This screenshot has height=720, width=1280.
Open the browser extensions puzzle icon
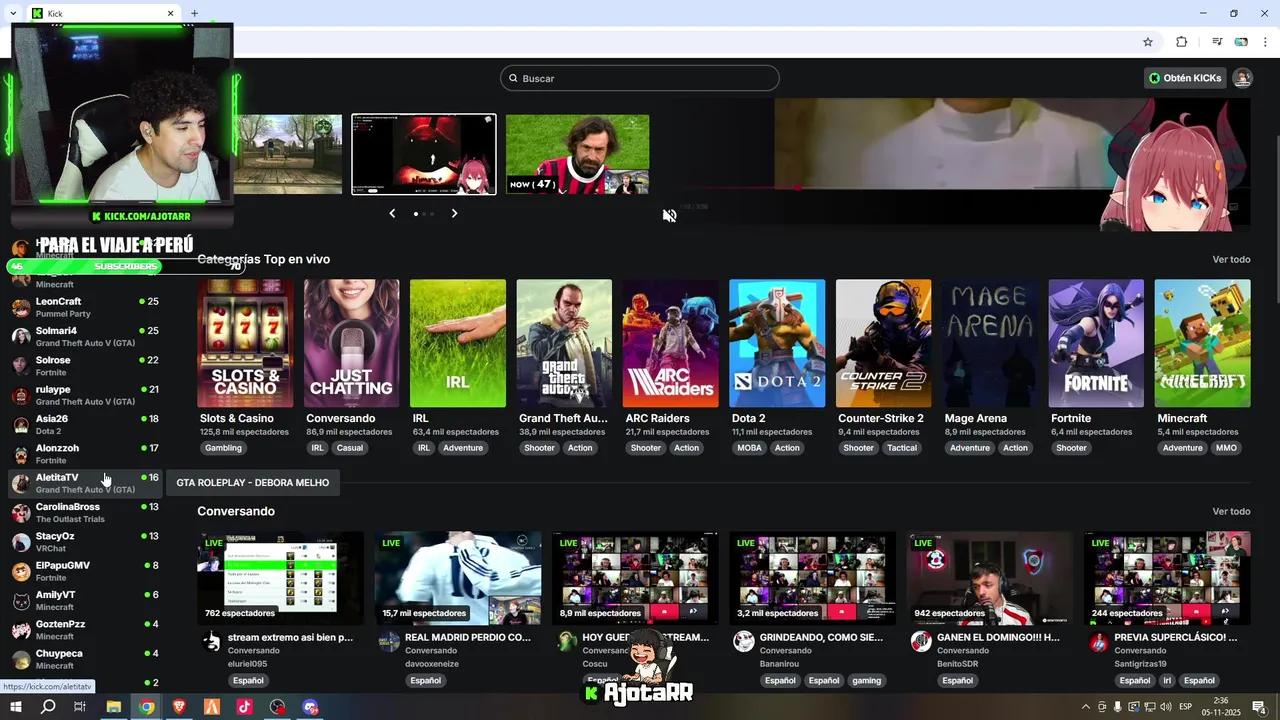pos(1181,42)
